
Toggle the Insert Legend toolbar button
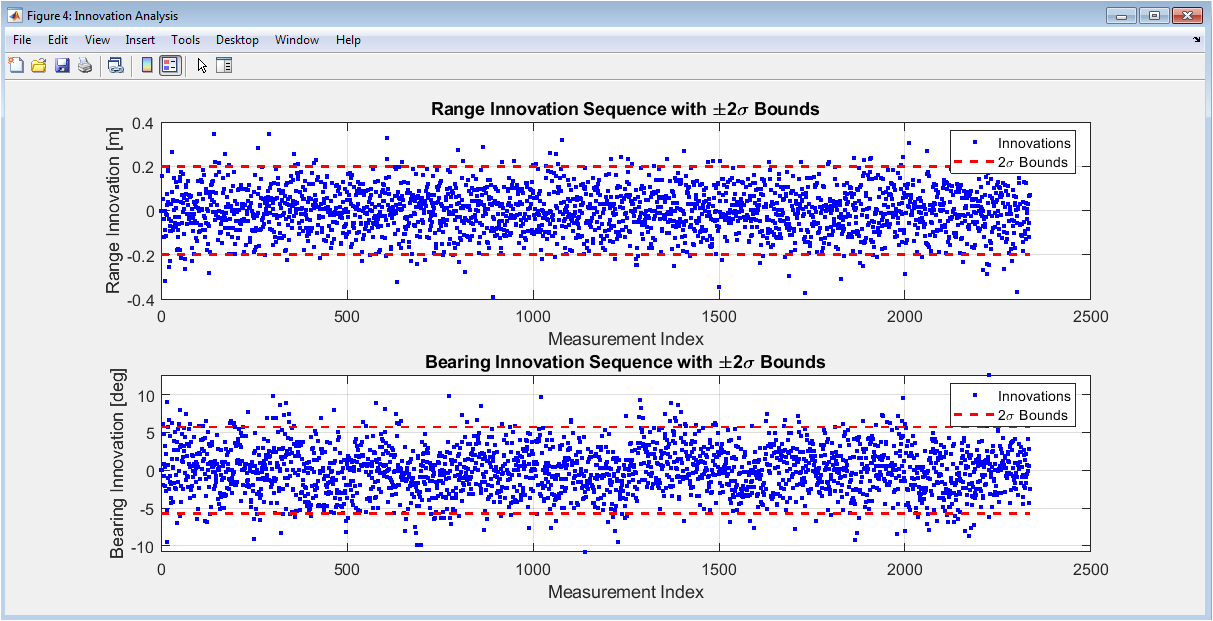pos(169,66)
